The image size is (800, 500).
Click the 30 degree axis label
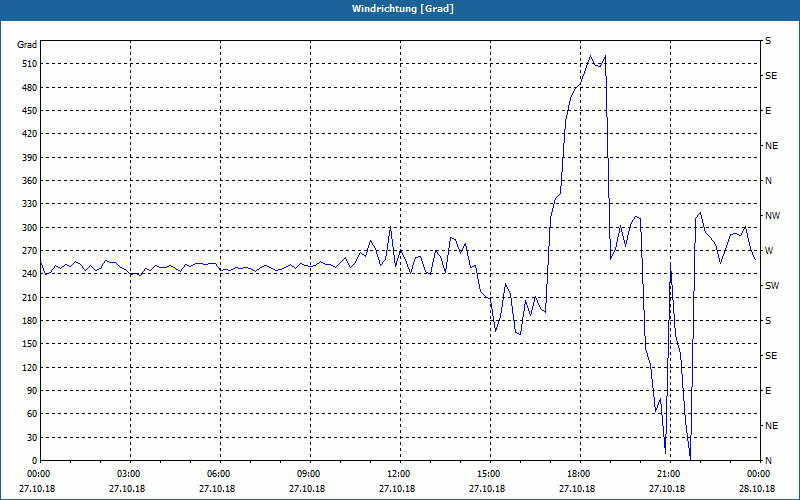(x=32, y=437)
